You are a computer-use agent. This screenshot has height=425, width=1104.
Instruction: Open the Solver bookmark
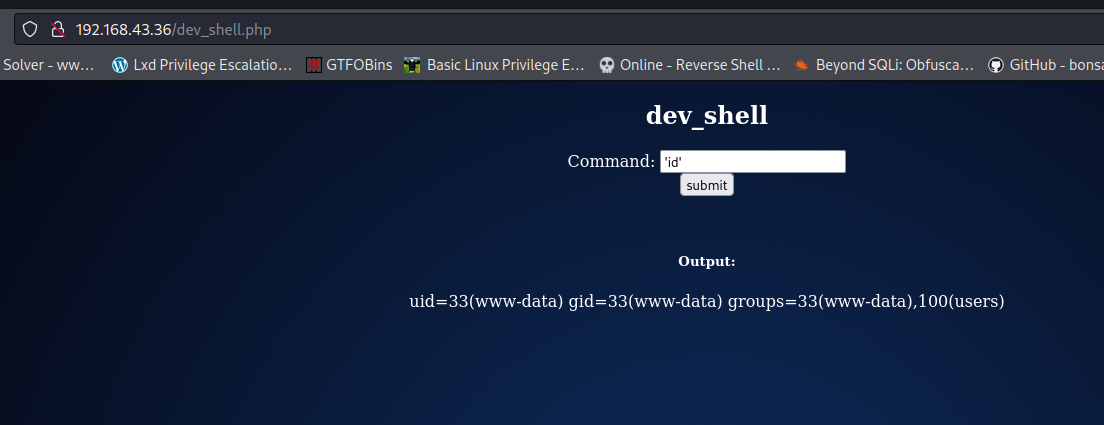(x=49, y=65)
